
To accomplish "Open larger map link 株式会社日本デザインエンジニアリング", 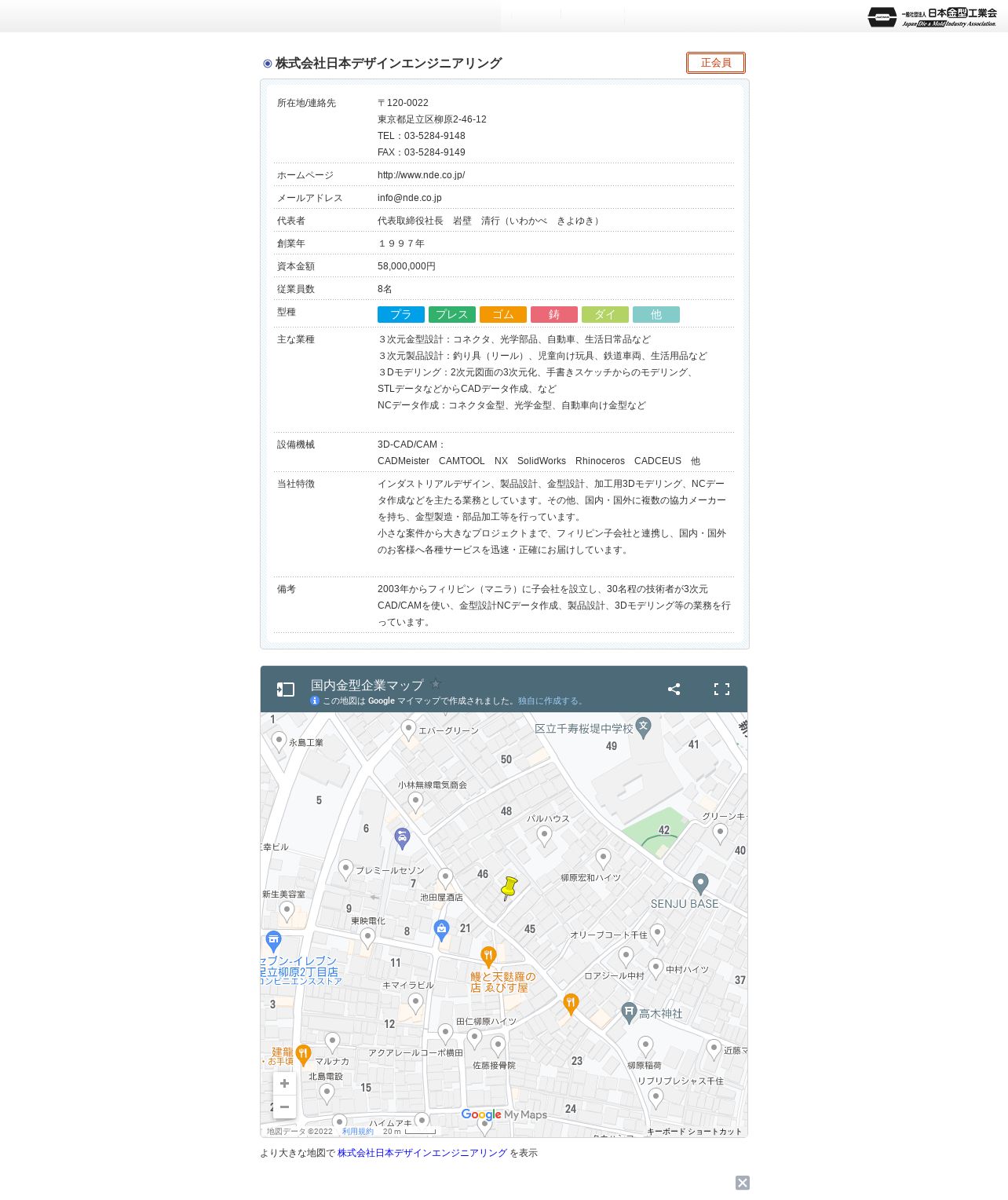I will tap(422, 1153).
